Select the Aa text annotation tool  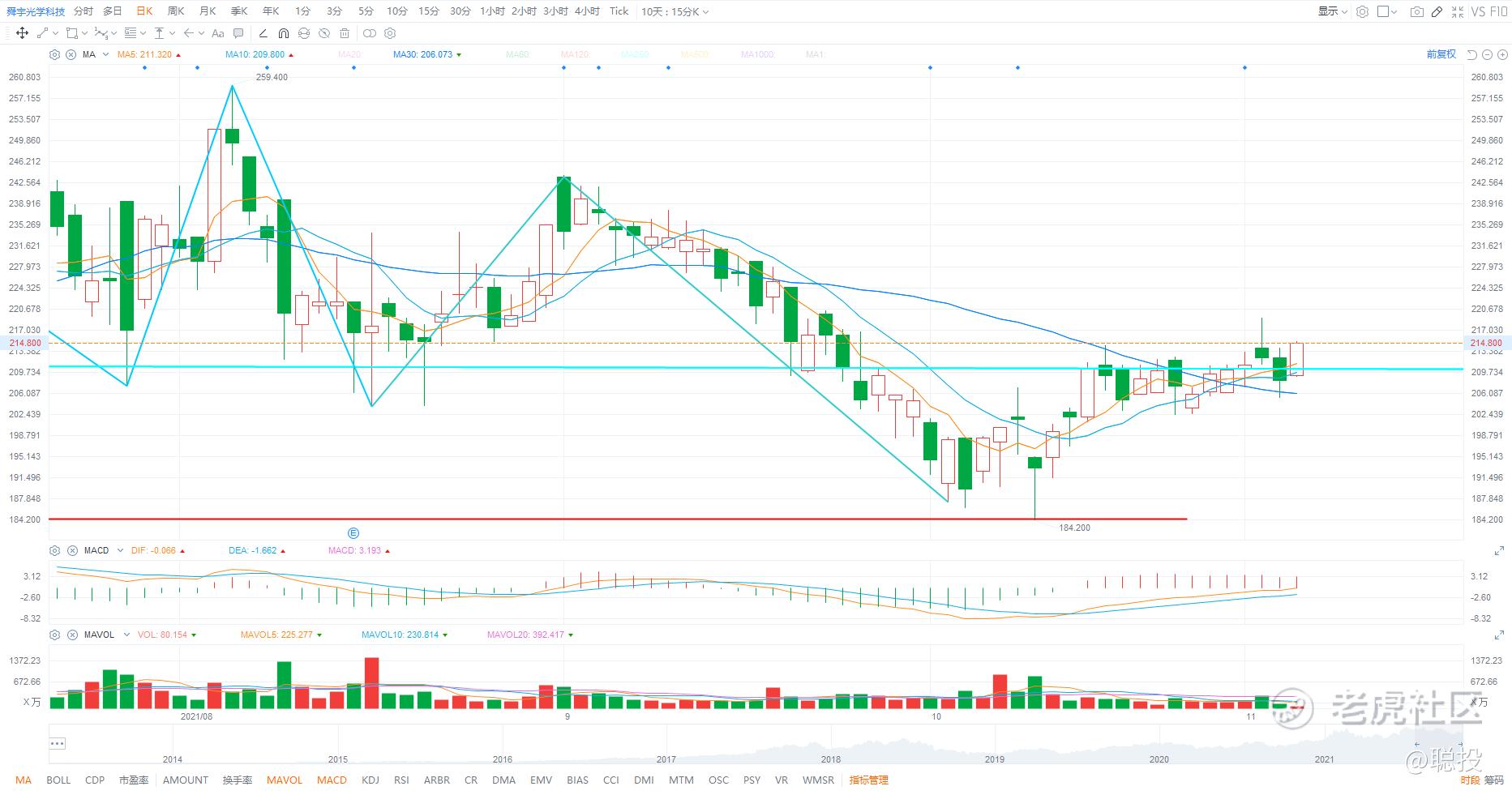click(x=217, y=33)
